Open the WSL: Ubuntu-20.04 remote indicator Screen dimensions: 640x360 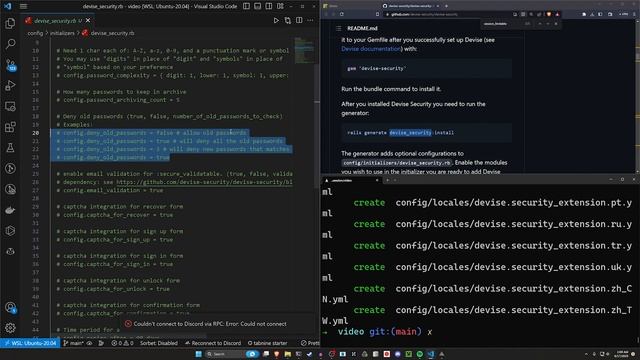(30, 343)
